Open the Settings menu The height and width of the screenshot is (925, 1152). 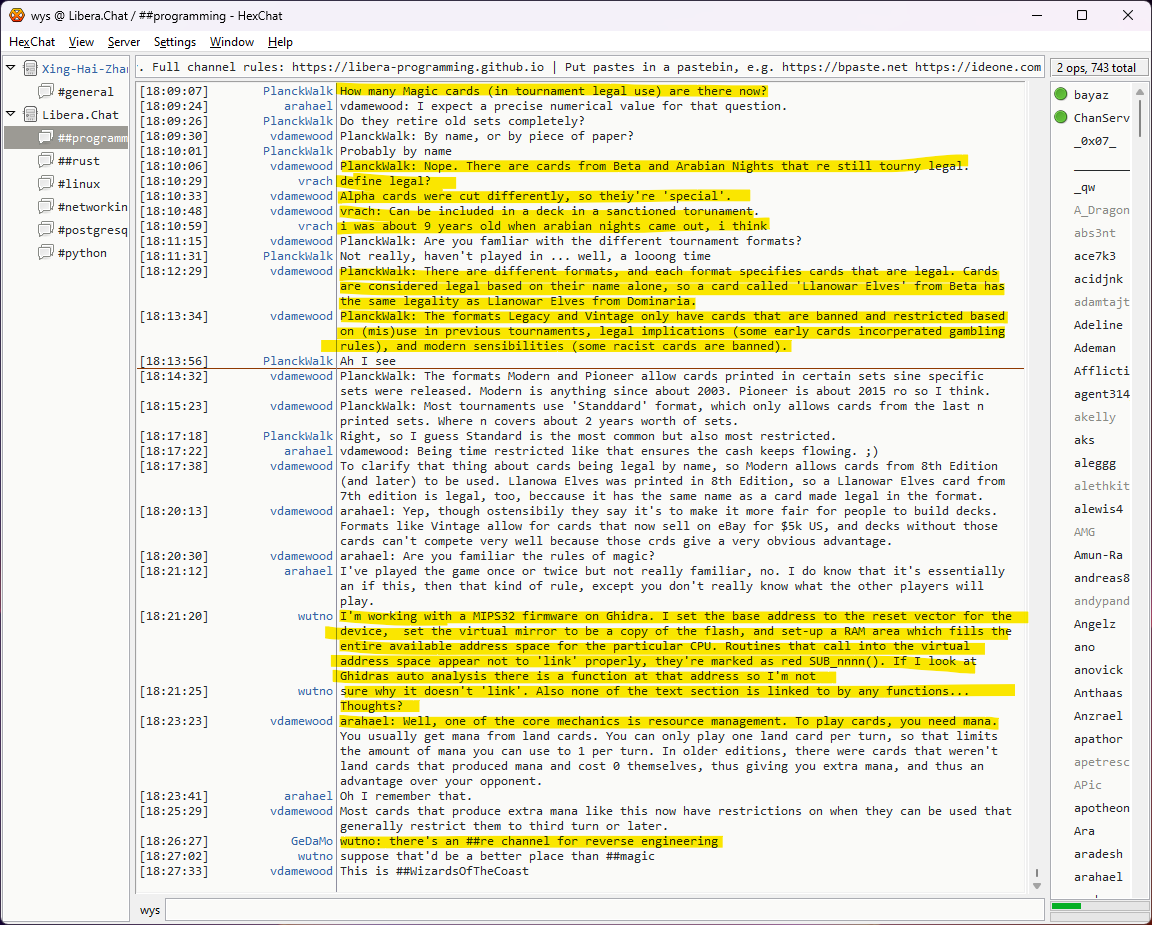175,42
